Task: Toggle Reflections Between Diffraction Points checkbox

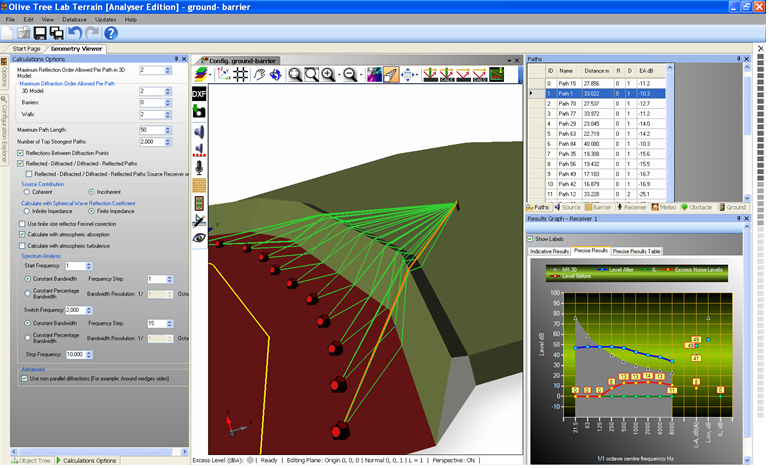Action: click(x=21, y=153)
